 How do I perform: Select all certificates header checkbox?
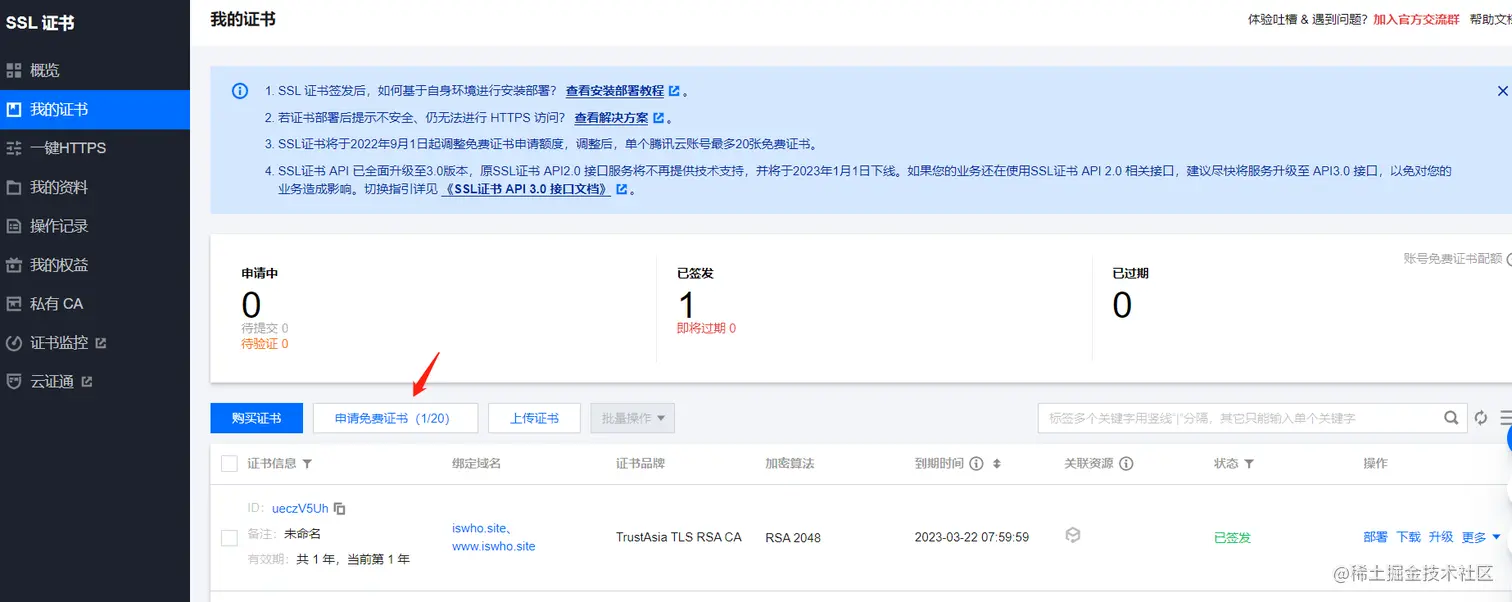click(x=229, y=463)
